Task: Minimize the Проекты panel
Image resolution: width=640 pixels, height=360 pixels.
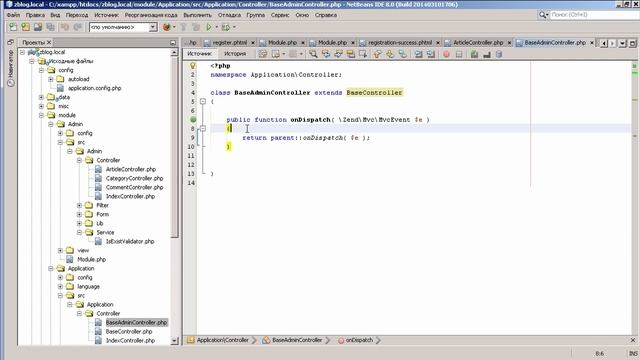Action: (x=173, y=42)
